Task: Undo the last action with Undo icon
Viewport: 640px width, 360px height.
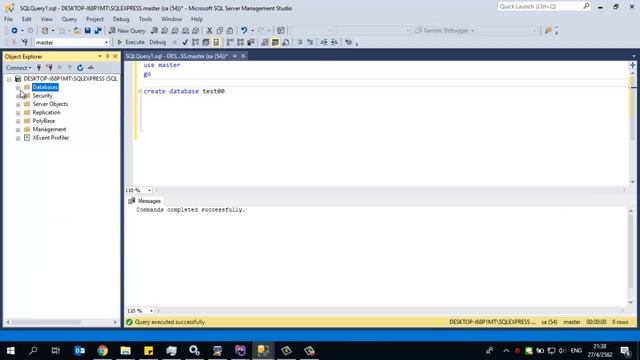Action: pyautogui.click(x=244, y=31)
